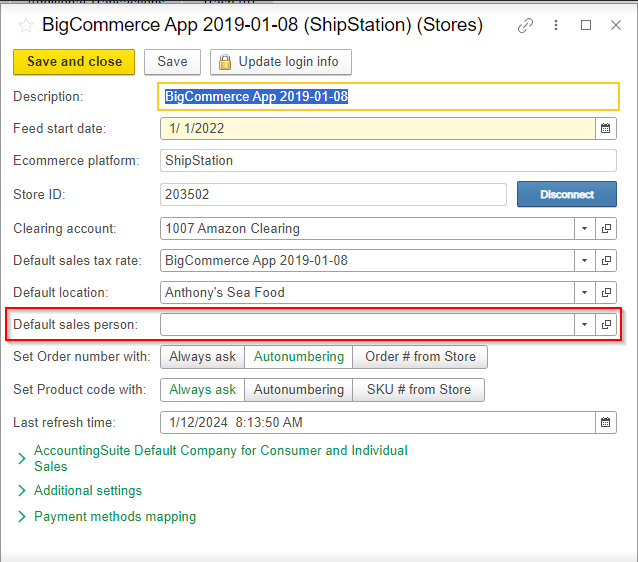Viewport: 638px width, 562px height.
Task: Click the Save button
Action: [x=173, y=62]
